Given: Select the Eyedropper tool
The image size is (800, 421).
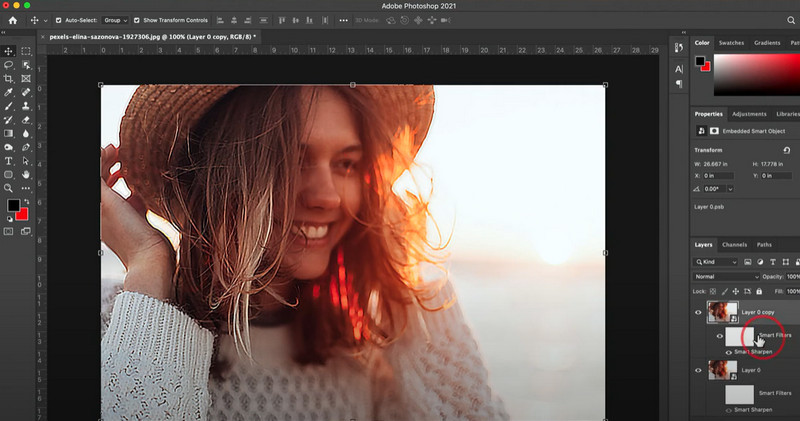Looking at the screenshot, I should [x=9, y=92].
